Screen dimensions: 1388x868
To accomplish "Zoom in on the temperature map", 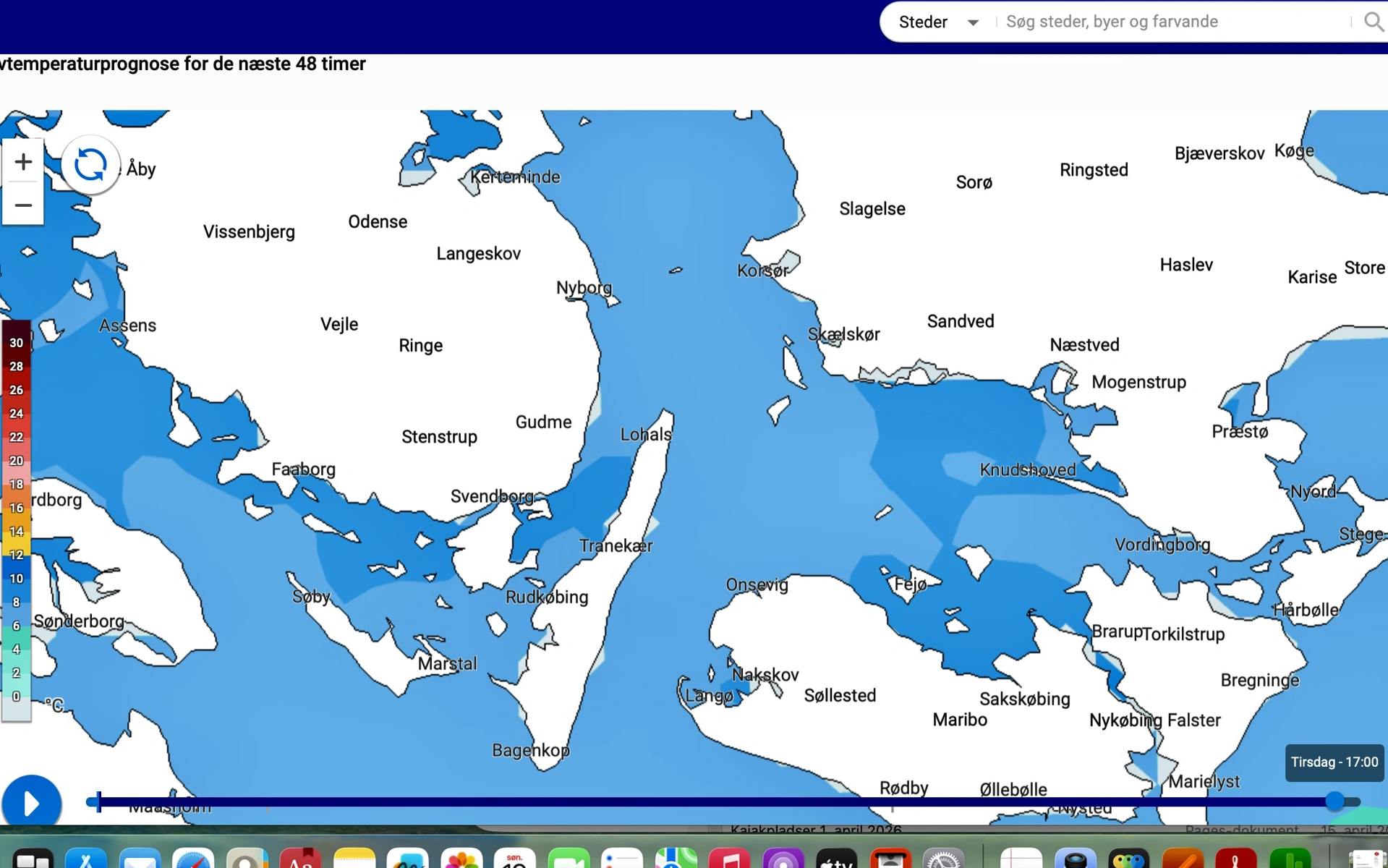I will tap(23, 162).
